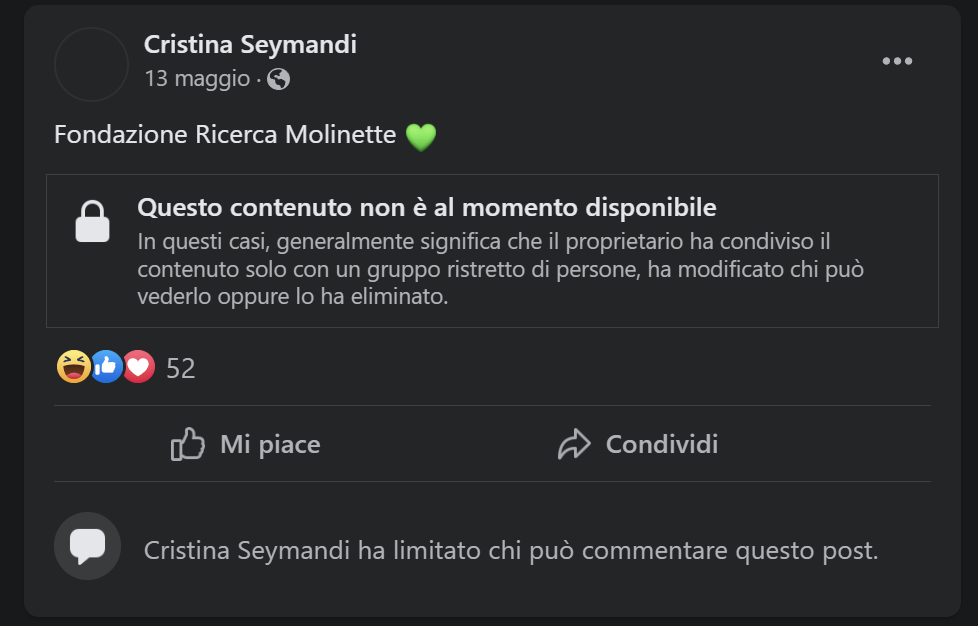Click the 13 maggio post date
Screen dimensions: 978x626
(197, 78)
